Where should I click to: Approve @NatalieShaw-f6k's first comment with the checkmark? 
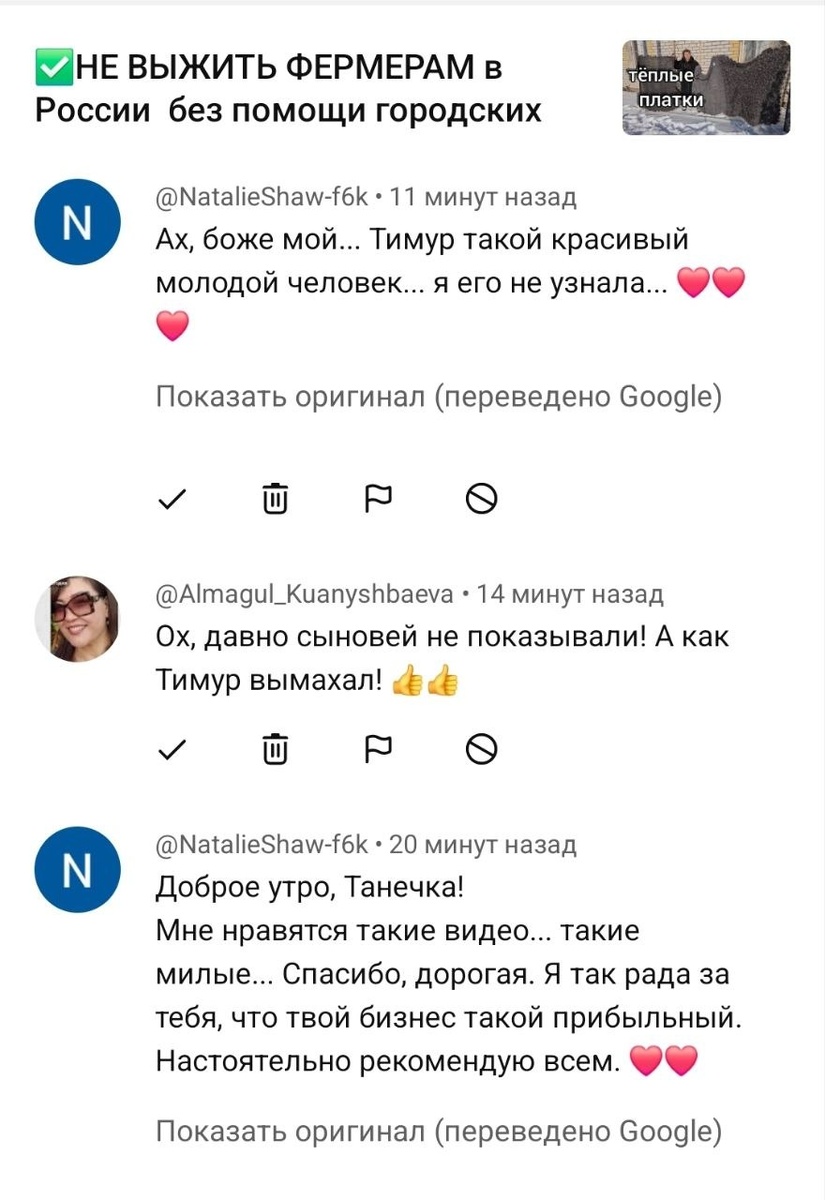(x=172, y=497)
